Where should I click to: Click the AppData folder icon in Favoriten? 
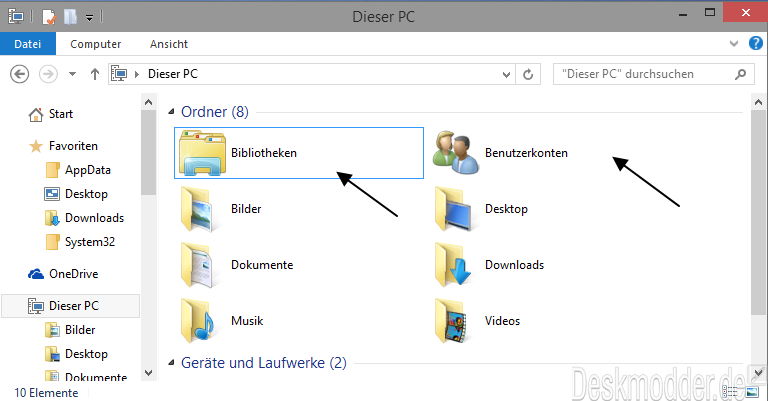[52, 170]
